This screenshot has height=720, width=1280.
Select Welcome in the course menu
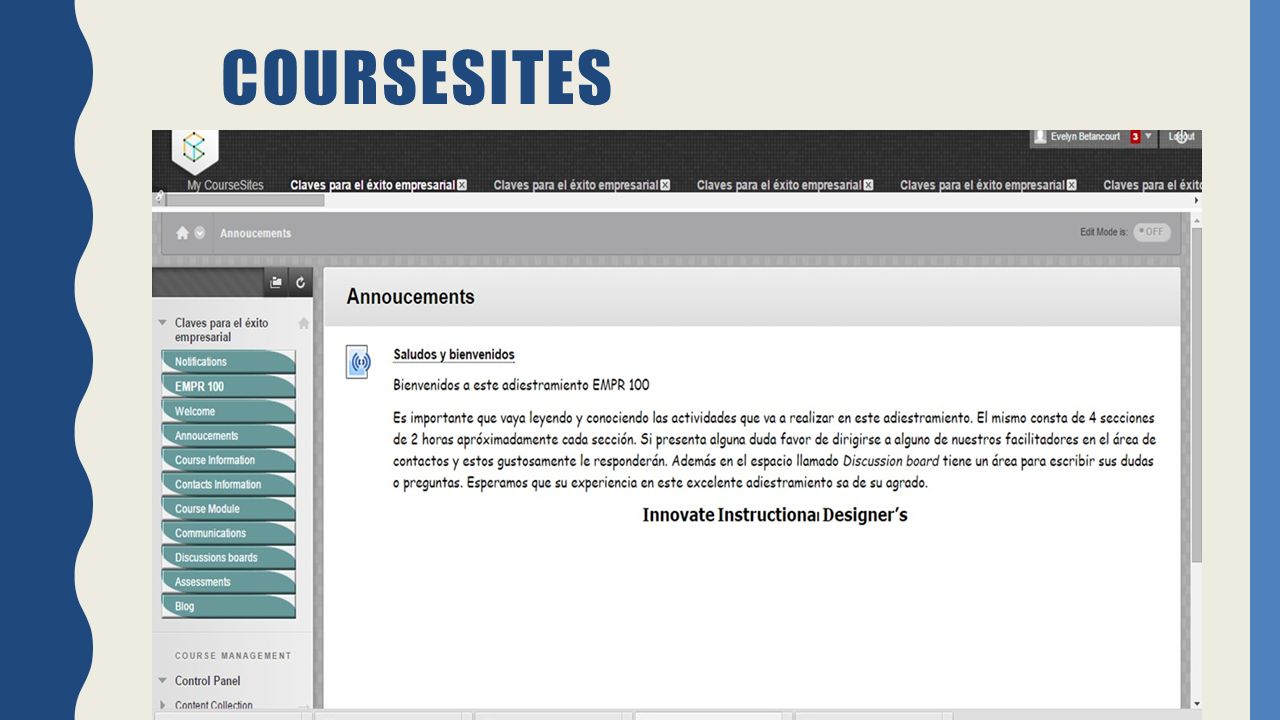[228, 411]
